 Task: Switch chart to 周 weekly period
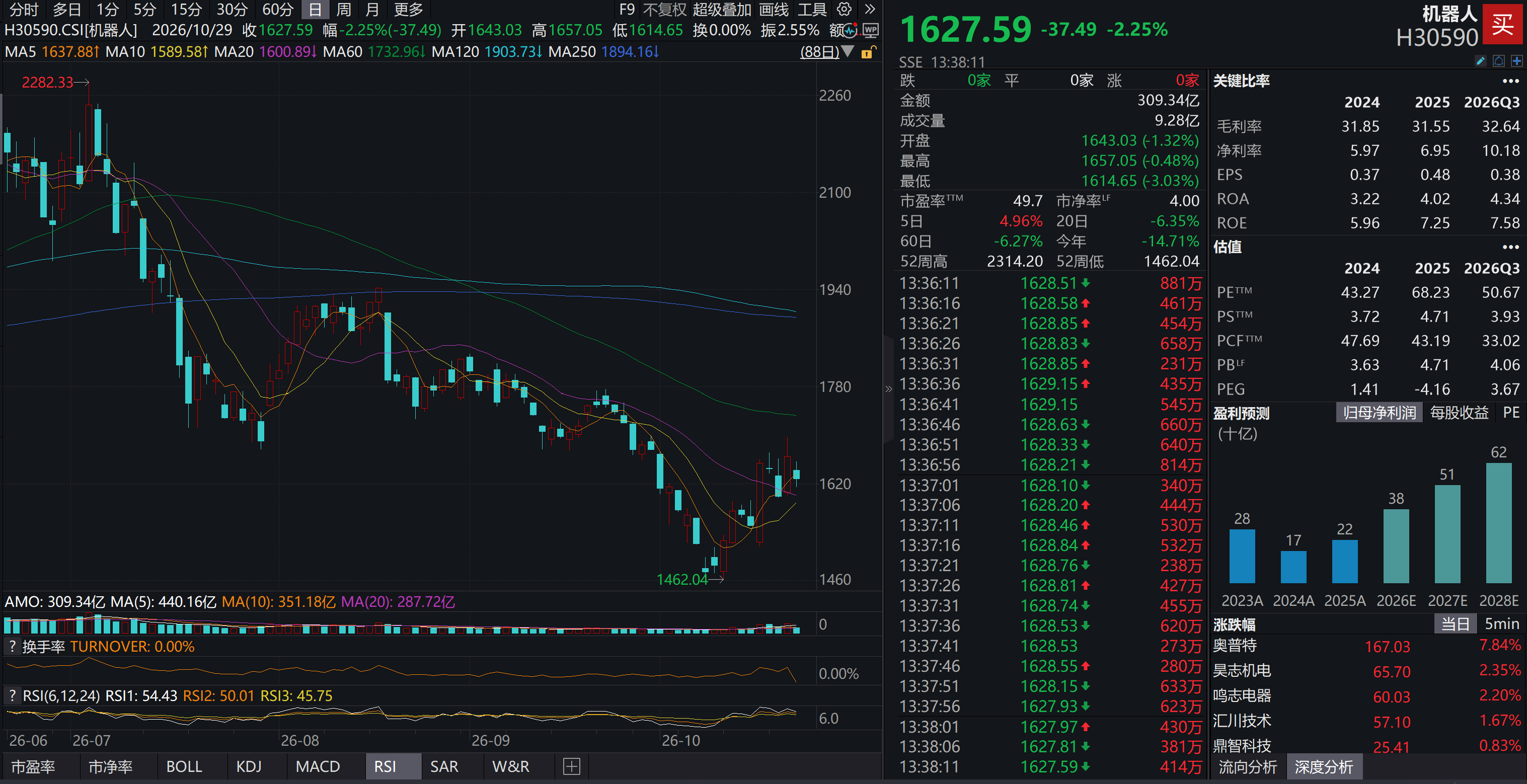coord(344,10)
